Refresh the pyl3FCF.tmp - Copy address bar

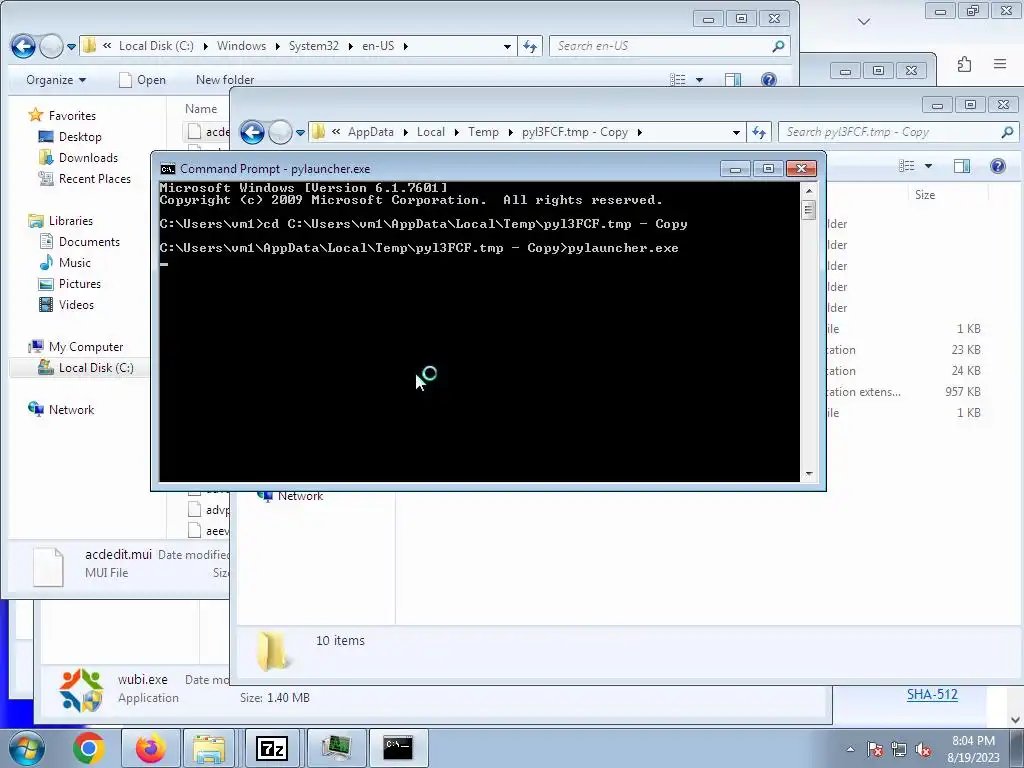(x=759, y=133)
